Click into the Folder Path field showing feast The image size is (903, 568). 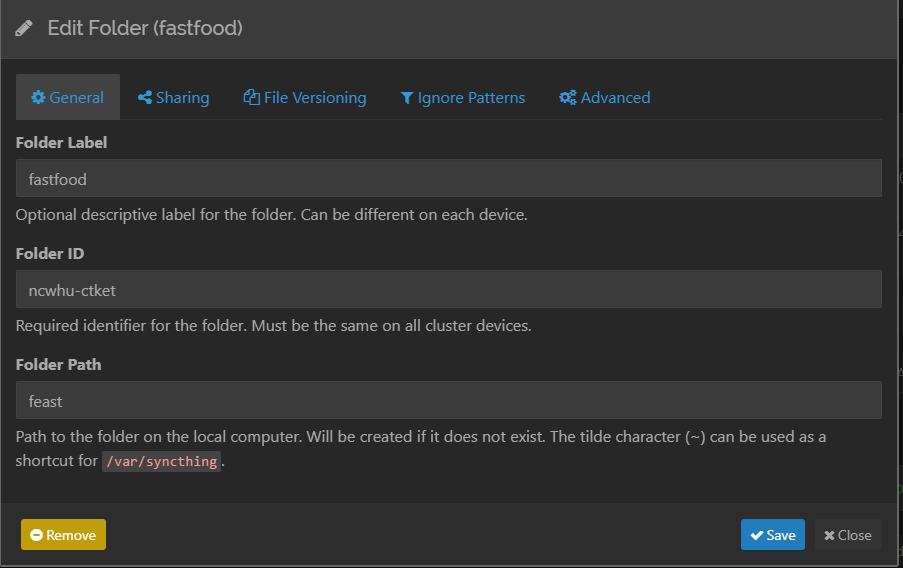[448, 401]
